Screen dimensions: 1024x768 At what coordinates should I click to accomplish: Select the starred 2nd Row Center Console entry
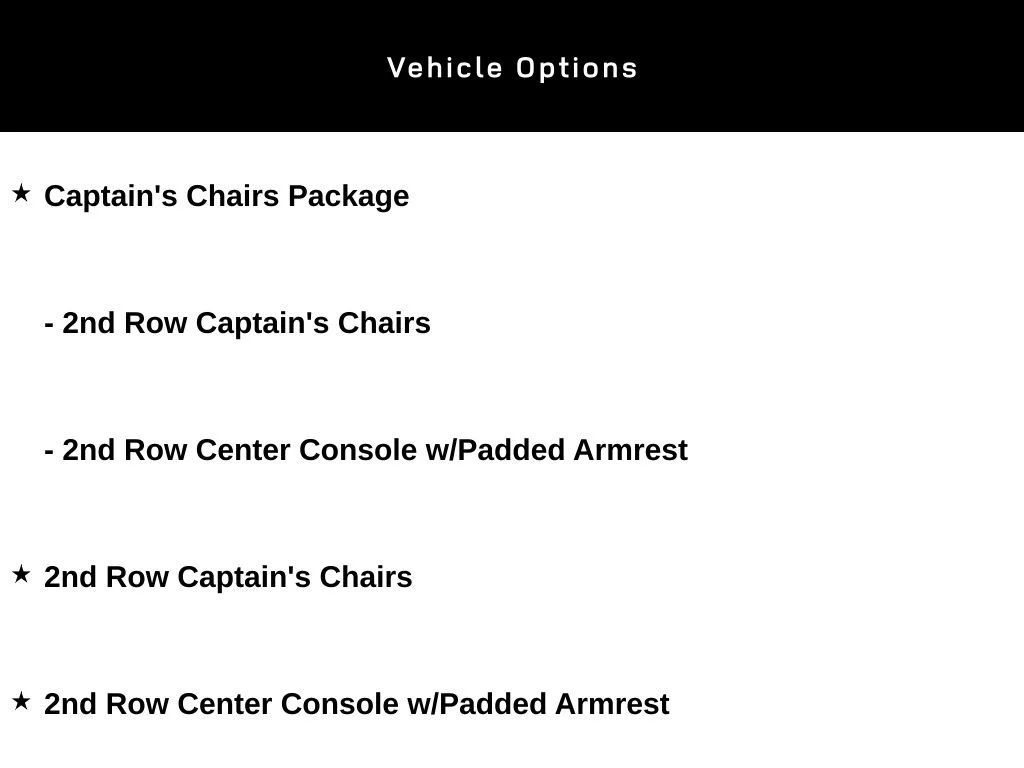pyautogui.click(x=357, y=705)
